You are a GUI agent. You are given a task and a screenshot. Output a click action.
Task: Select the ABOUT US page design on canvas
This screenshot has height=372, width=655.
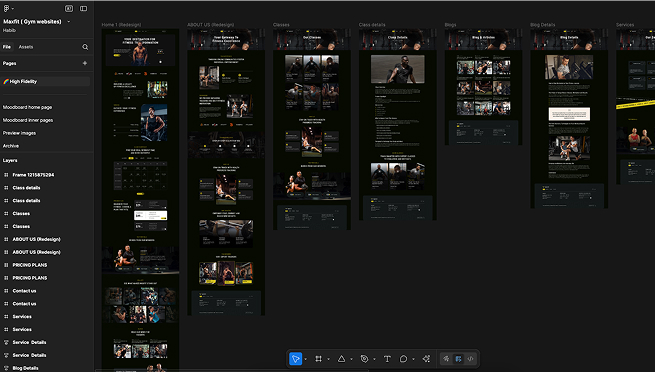pyautogui.click(x=226, y=172)
